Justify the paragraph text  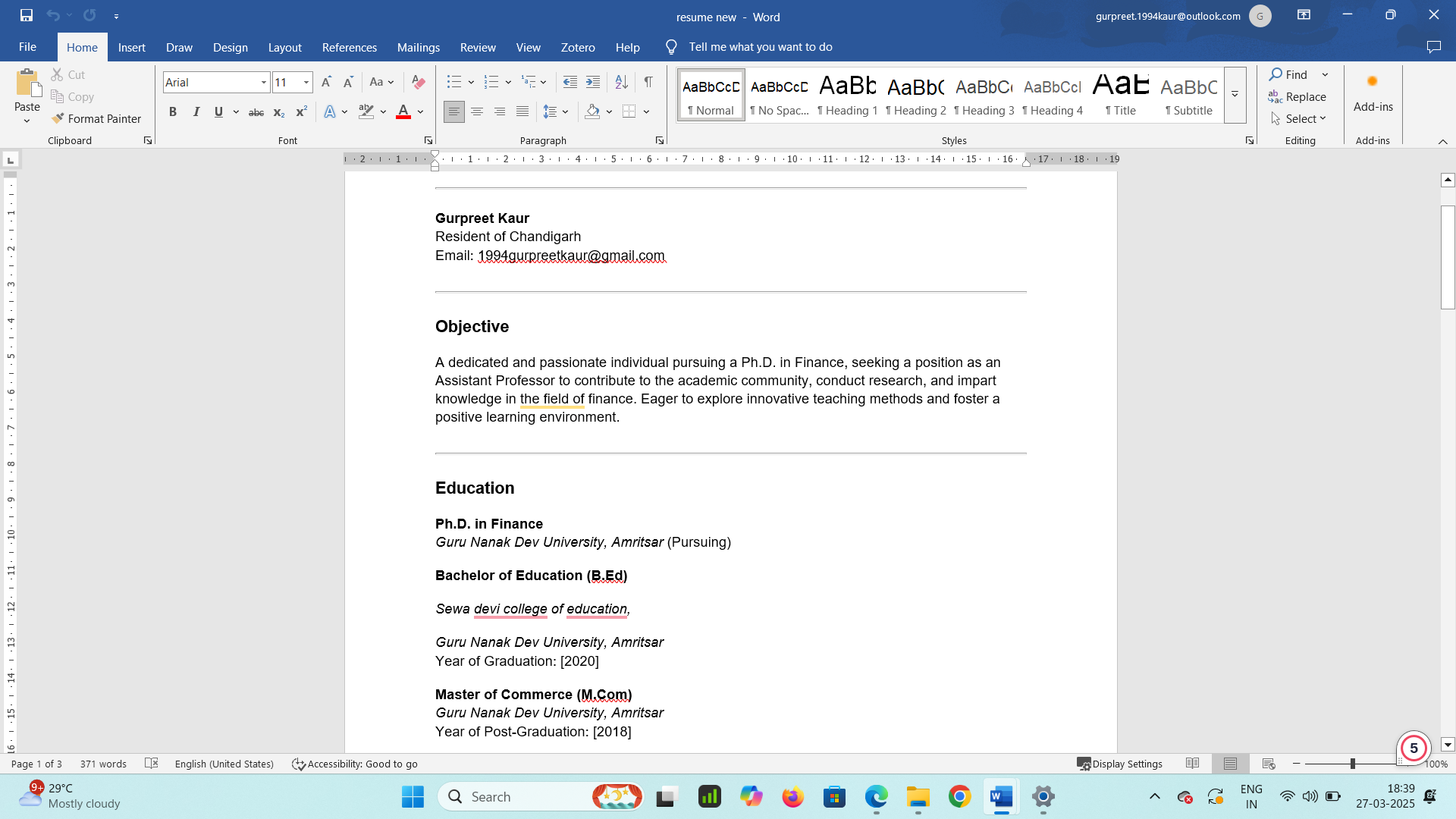tap(522, 111)
